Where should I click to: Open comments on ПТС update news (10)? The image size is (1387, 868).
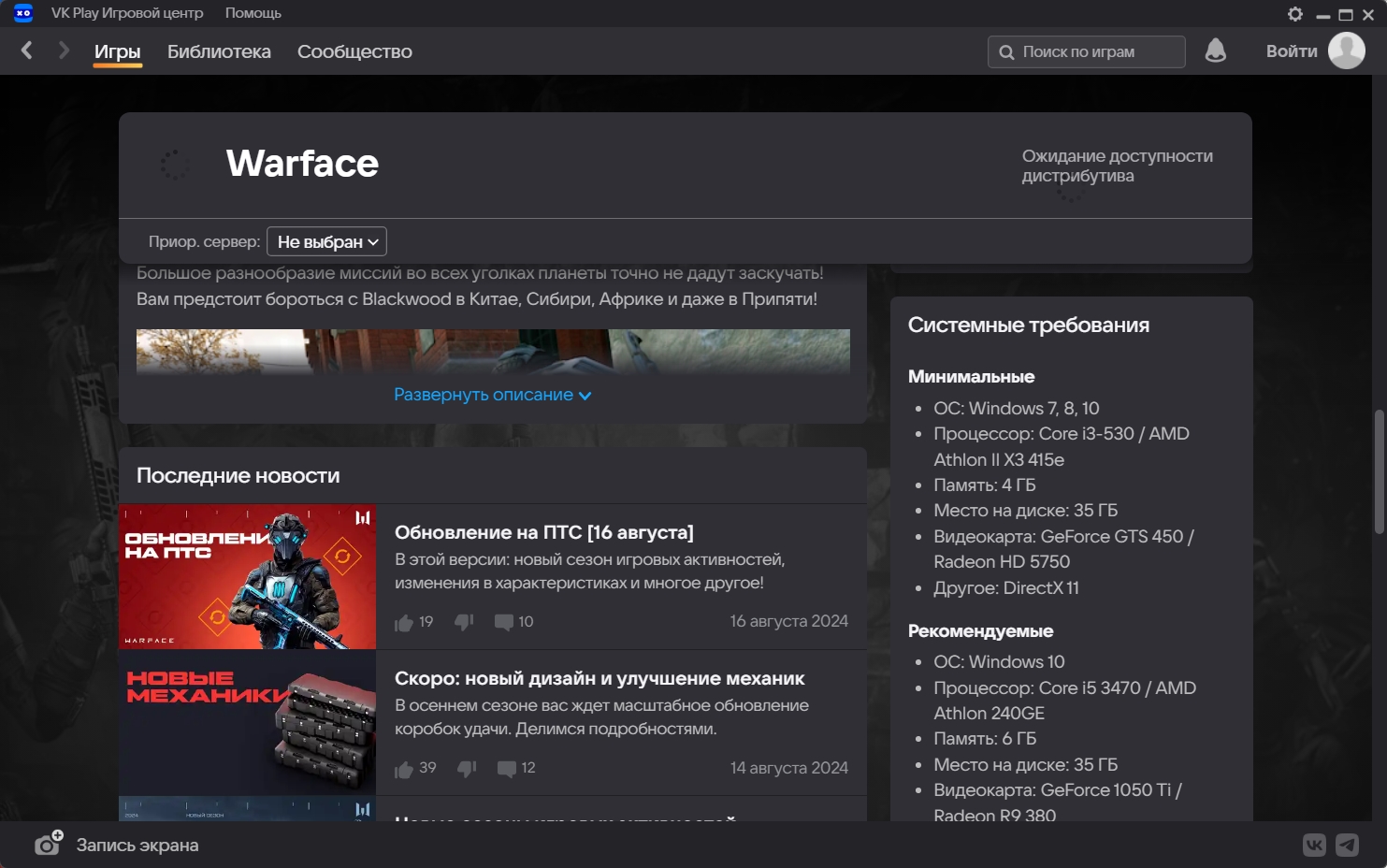pos(504,622)
